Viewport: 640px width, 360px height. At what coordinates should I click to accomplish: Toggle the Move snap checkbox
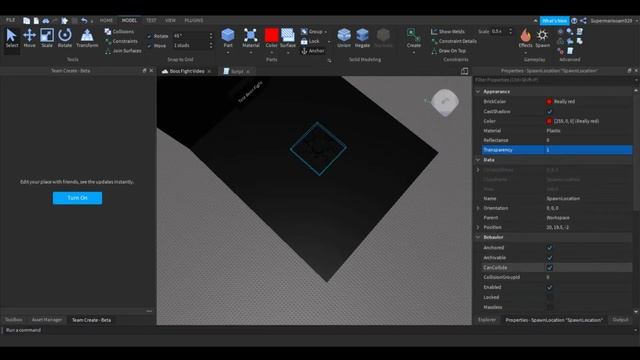point(149,46)
